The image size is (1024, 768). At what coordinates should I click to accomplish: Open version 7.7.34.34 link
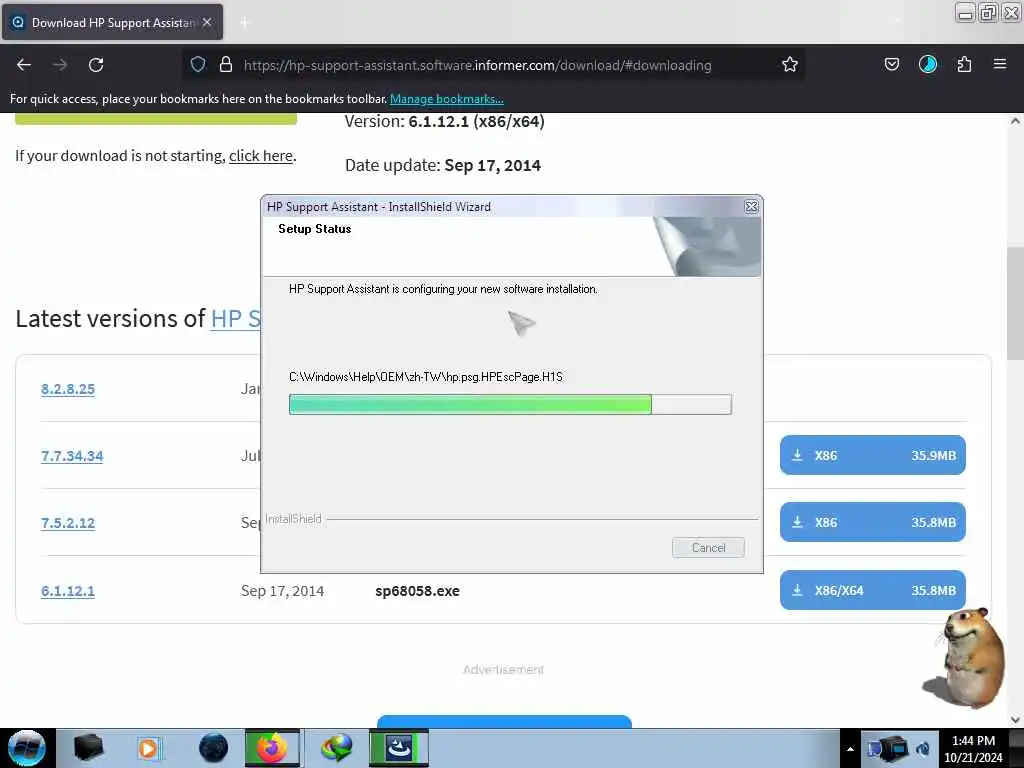[x=72, y=456]
